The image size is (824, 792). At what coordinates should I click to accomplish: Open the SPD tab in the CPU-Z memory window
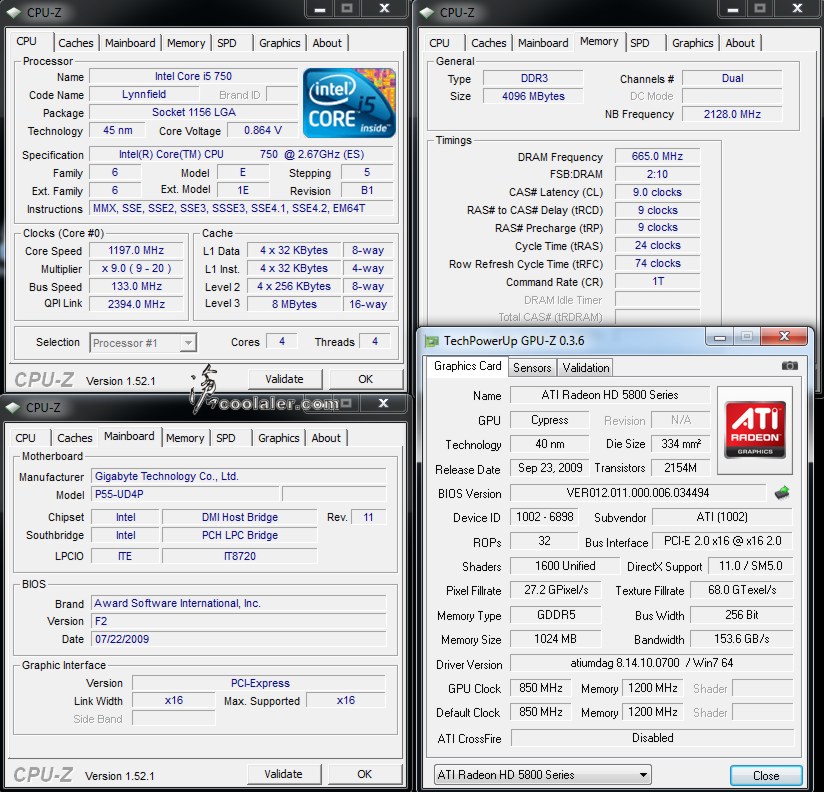point(640,43)
